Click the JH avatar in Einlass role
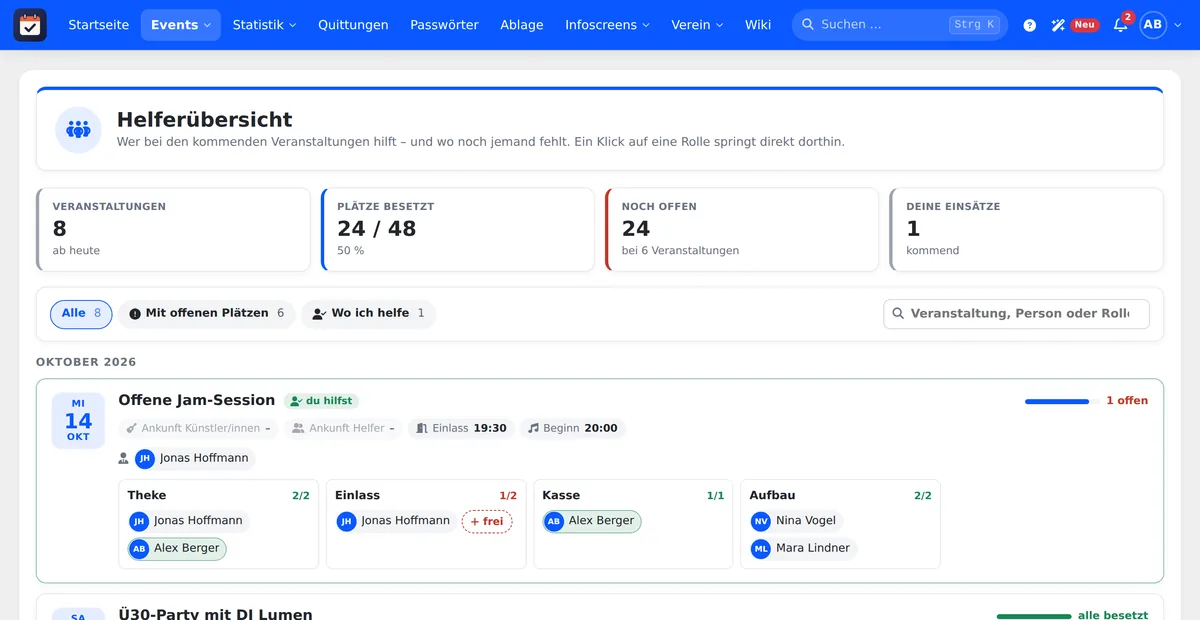The width and height of the screenshot is (1200, 620). tap(346, 521)
